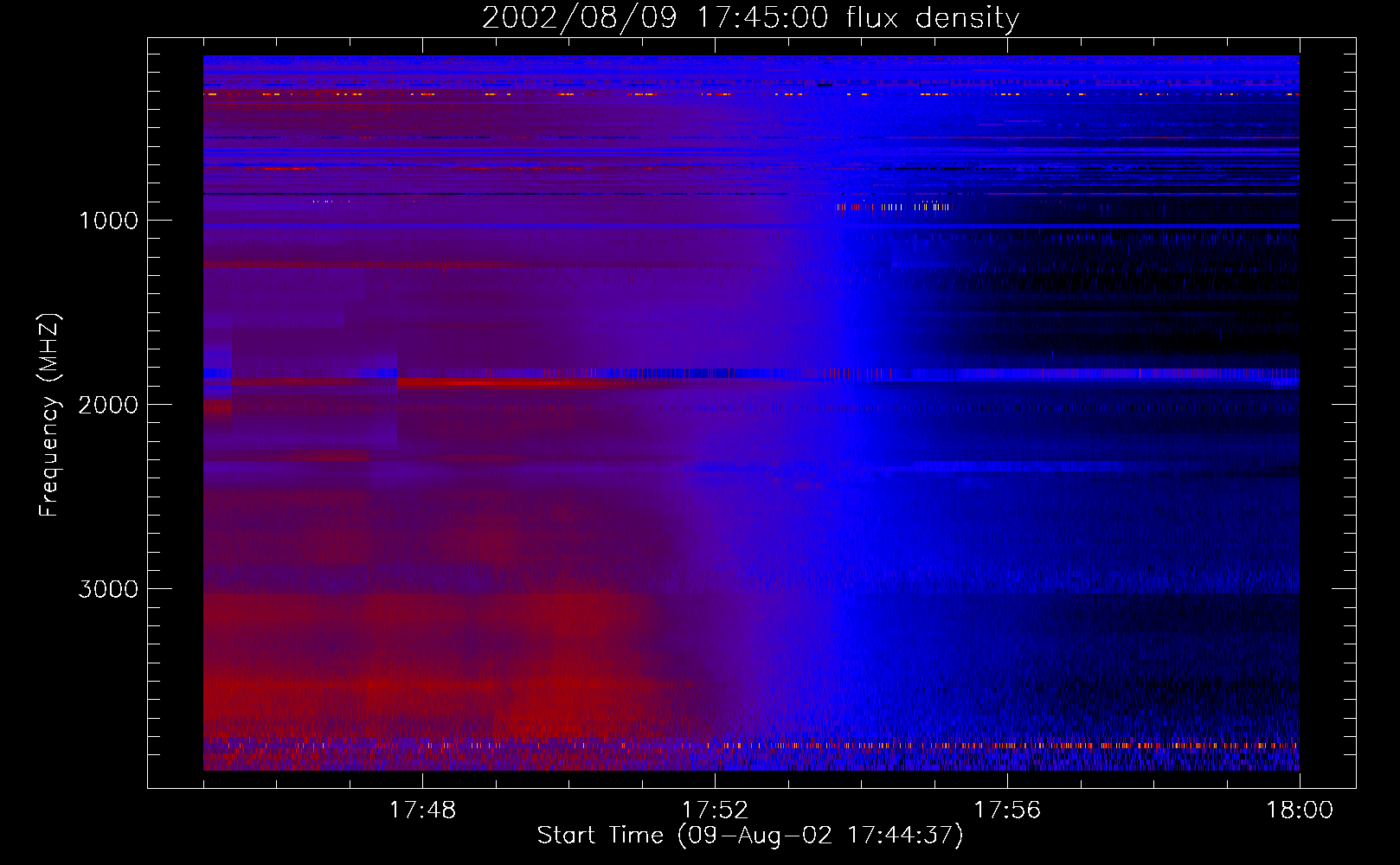1400x865 pixels.
Task: Click the 1000 frequency tick label
Action: point(109,221)
